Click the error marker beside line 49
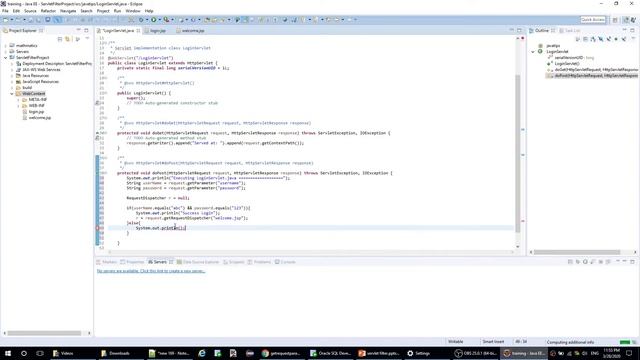The width and height of the screenshot is (640, 360). pos(98,228)
